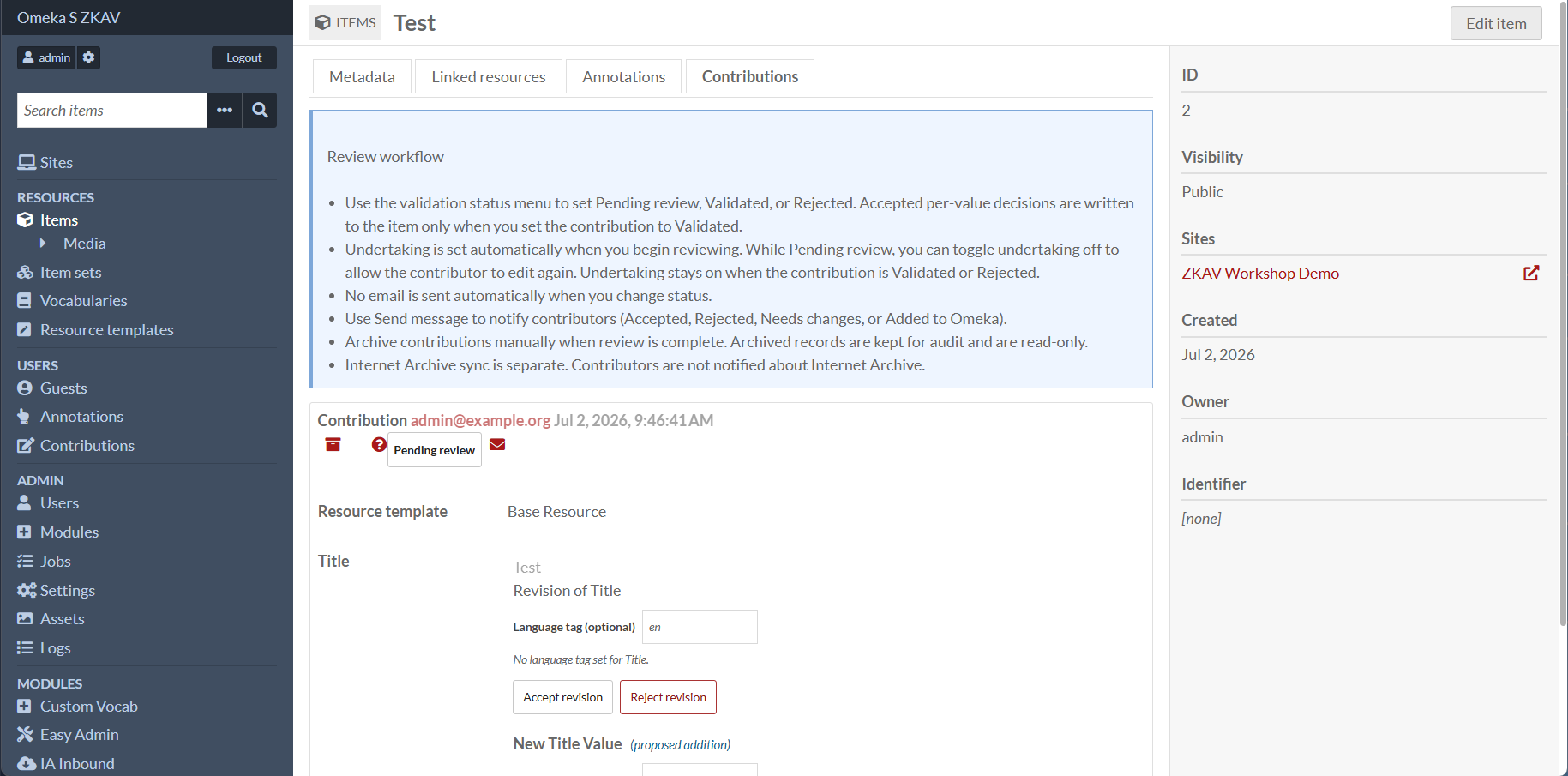Screen dimensions: 1568x776
Task: Click the 'Jul 2, 2026' created date
Action: point(1218,355)
